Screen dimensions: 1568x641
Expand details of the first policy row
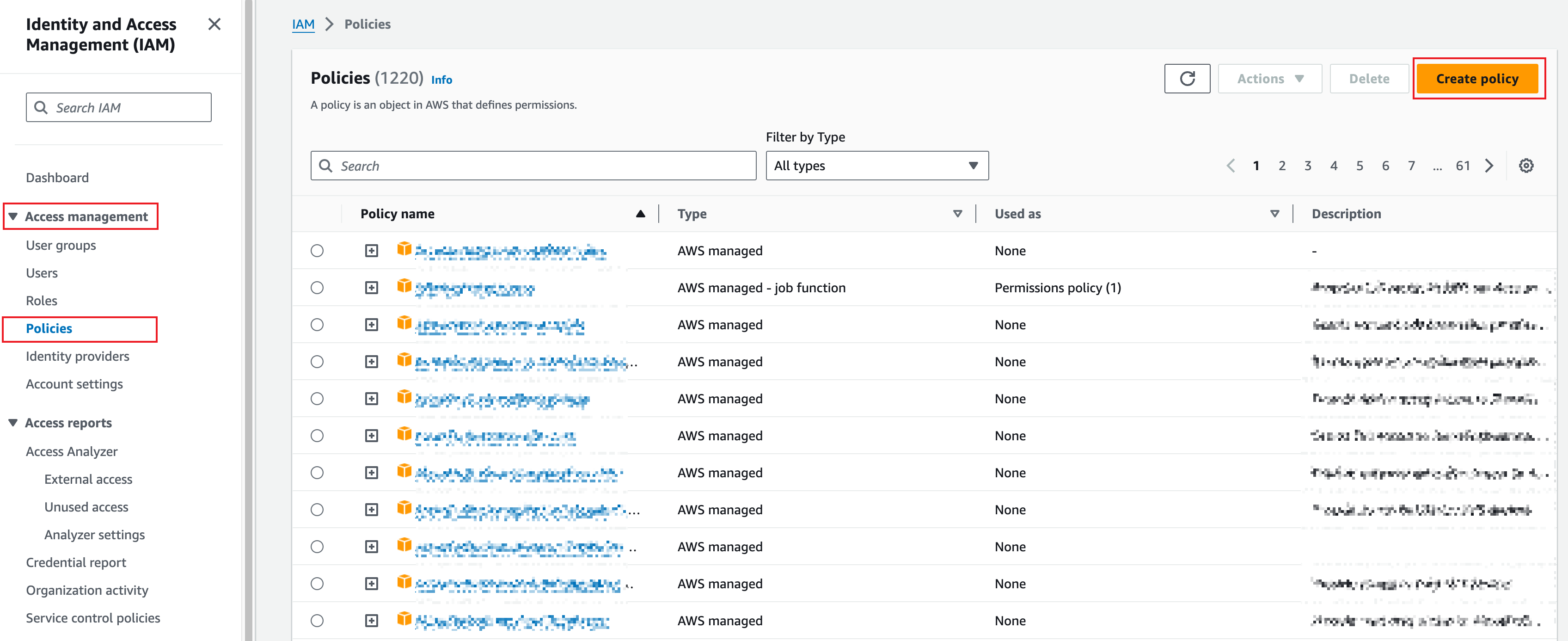coord(371,251)
